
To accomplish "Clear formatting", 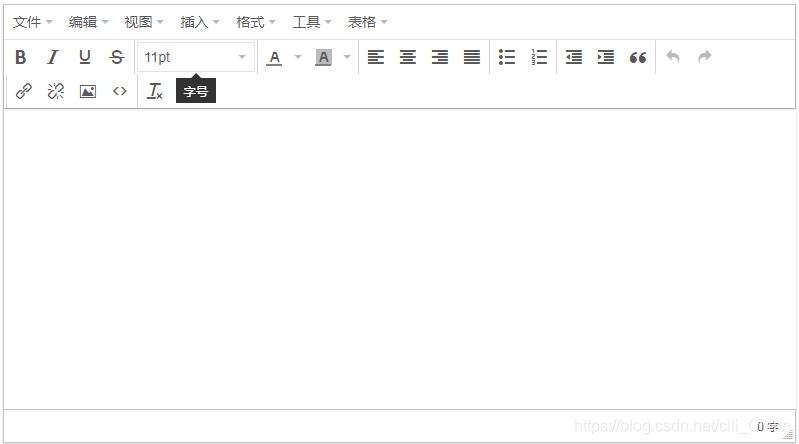I will (x=154, y=91).
